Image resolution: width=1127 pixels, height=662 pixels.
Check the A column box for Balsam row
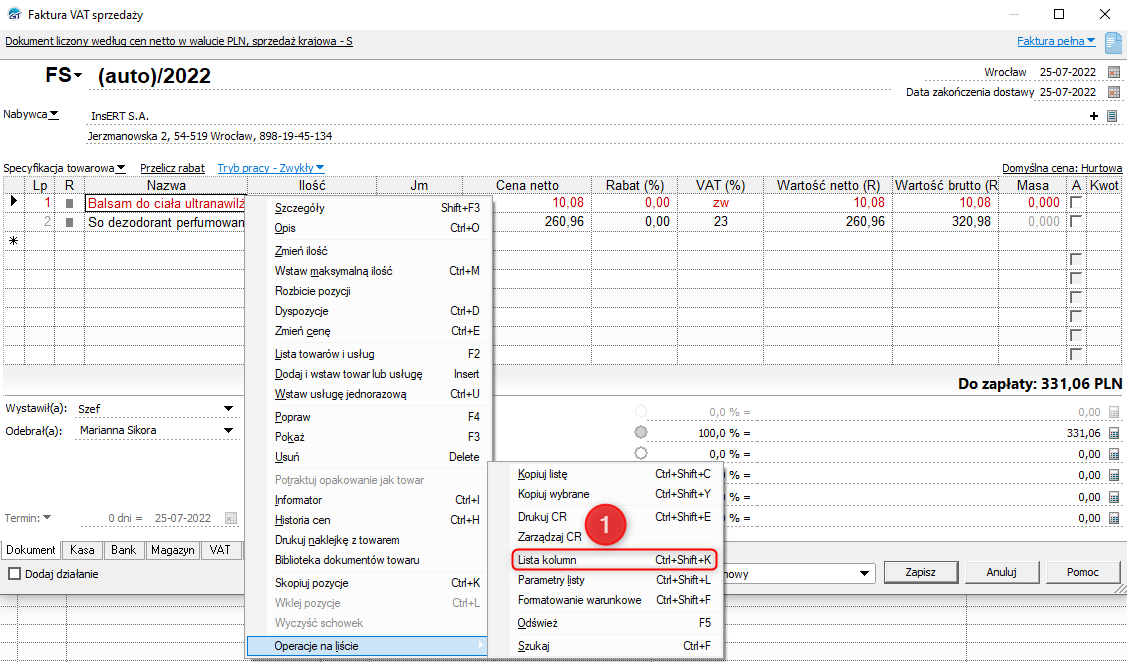click(x=1076, y=203)
